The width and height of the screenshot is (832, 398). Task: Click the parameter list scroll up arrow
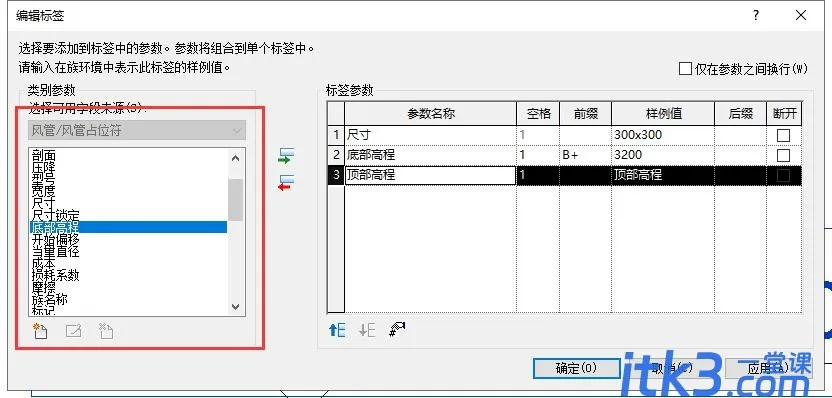pyautogui.click(x=236, y=158)
